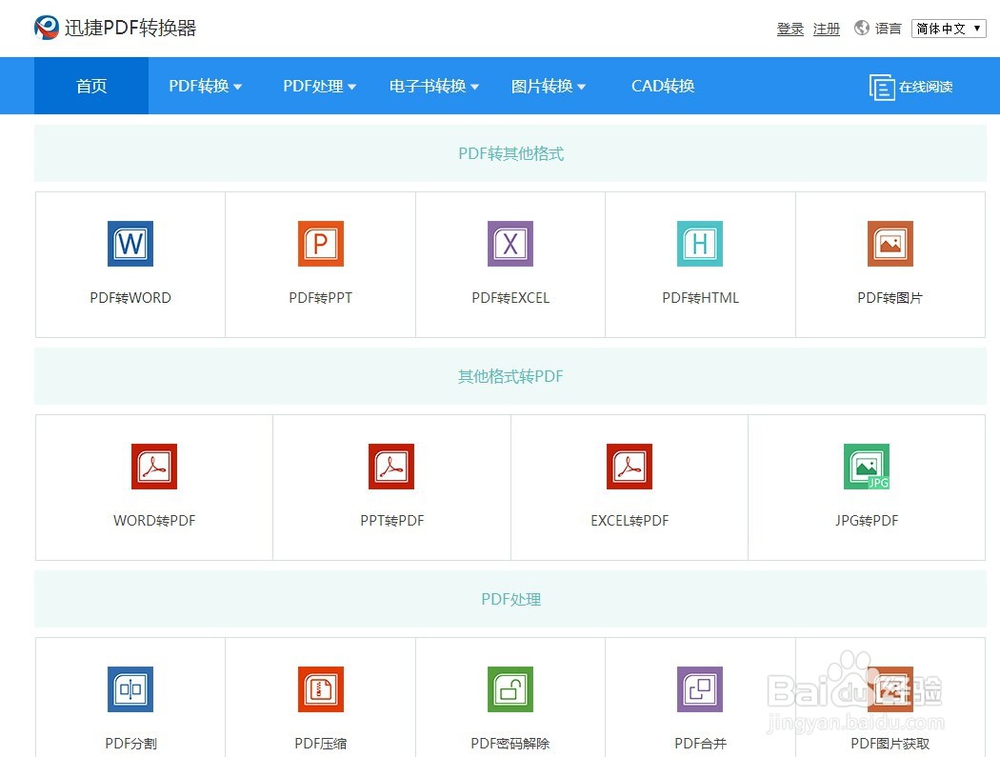The image size is (1000, 757).
Task: Open the PDF转HTML converter
Action: click(700, 243)
